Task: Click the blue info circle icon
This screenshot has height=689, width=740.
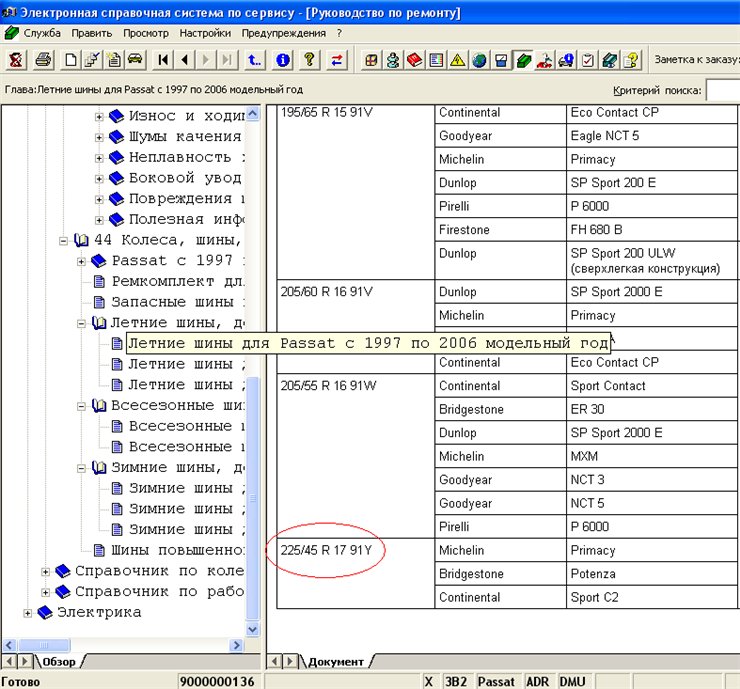Action: tap(283, 60)
